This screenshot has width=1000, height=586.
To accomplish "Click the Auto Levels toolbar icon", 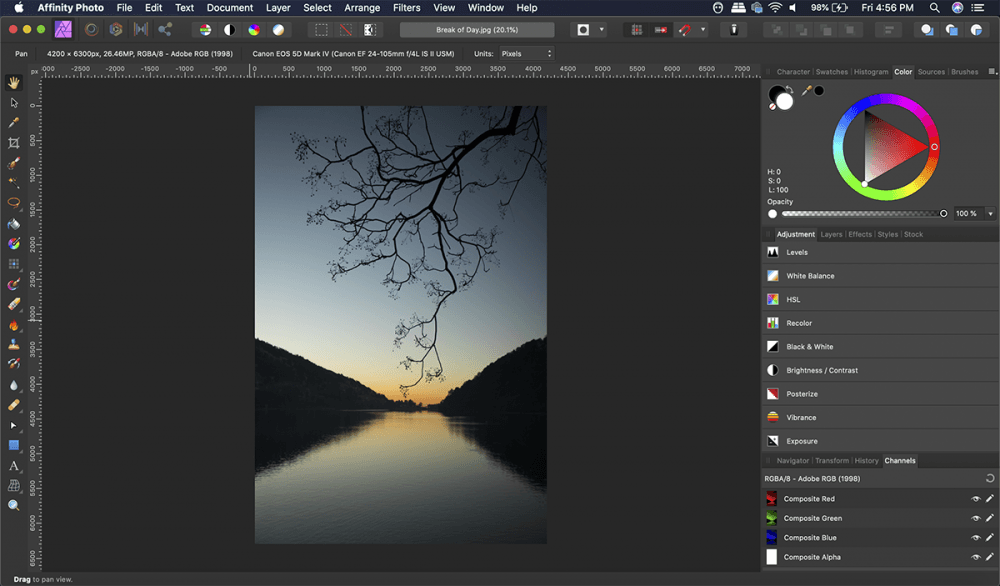I will pos(205,30).
